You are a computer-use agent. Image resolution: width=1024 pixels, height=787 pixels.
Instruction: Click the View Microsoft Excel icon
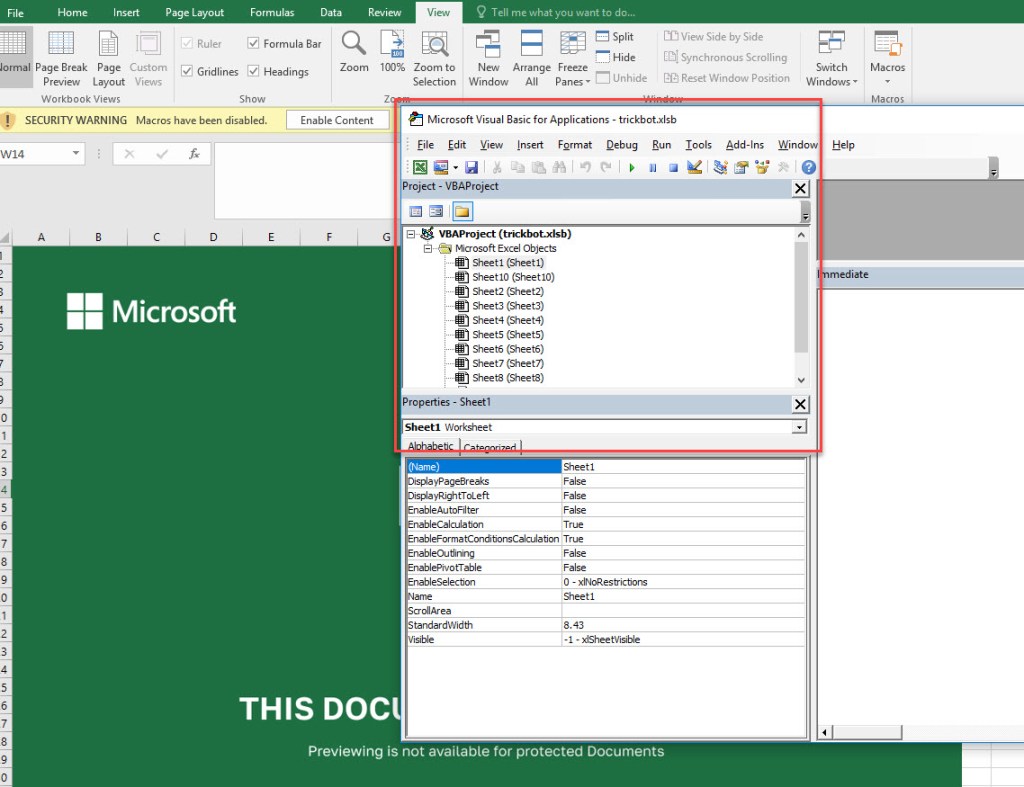click(x=421, y=168)
